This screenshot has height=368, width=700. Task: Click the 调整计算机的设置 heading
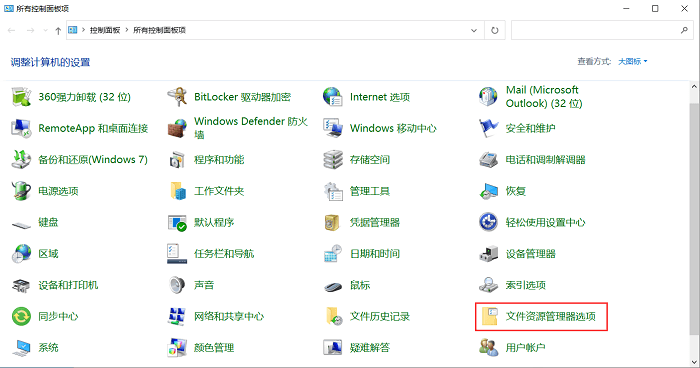tap(50, 62)
